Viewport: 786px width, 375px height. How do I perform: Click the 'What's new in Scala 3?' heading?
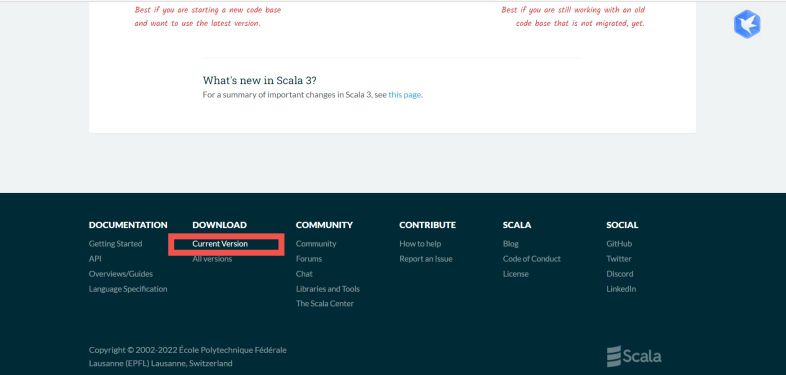coord(260,80)
